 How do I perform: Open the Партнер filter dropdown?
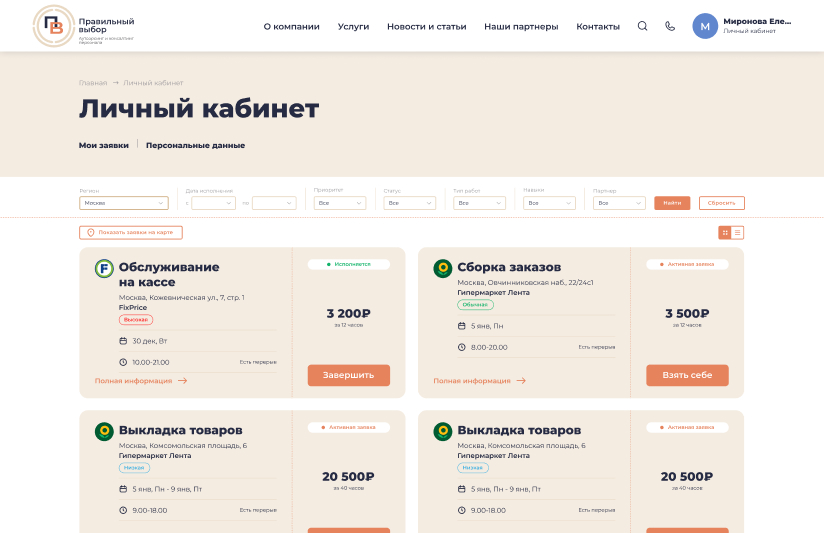point(619,203)
